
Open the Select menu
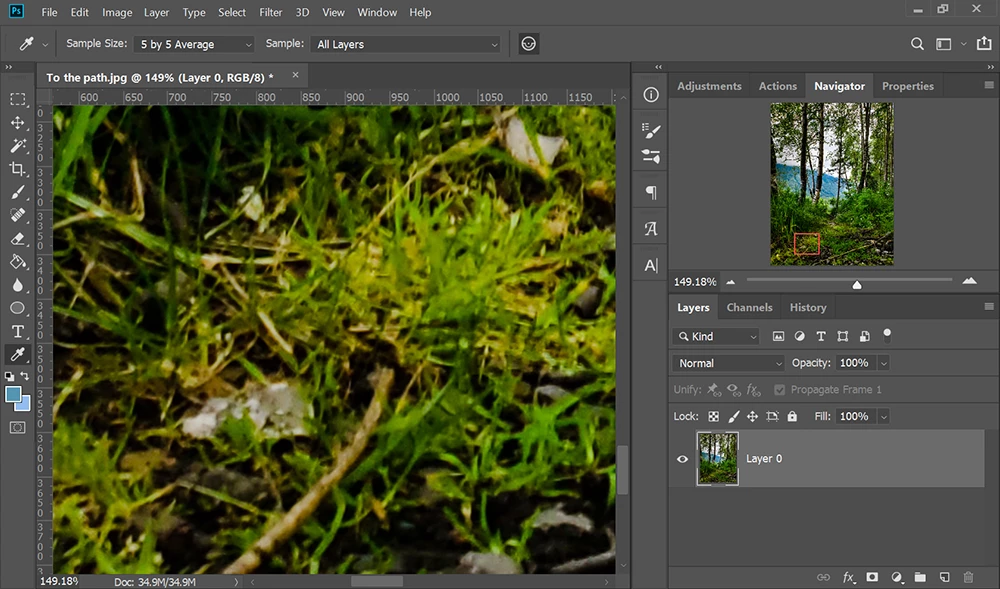(x=232, y=12)
